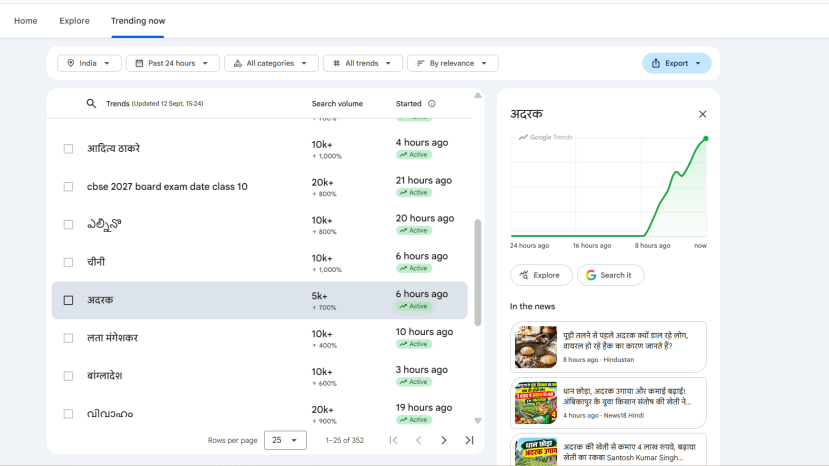Click the endpoint dot on the trend graph
Image resolution: width=829 pixels, height=466 pixels.
(705, 139)
